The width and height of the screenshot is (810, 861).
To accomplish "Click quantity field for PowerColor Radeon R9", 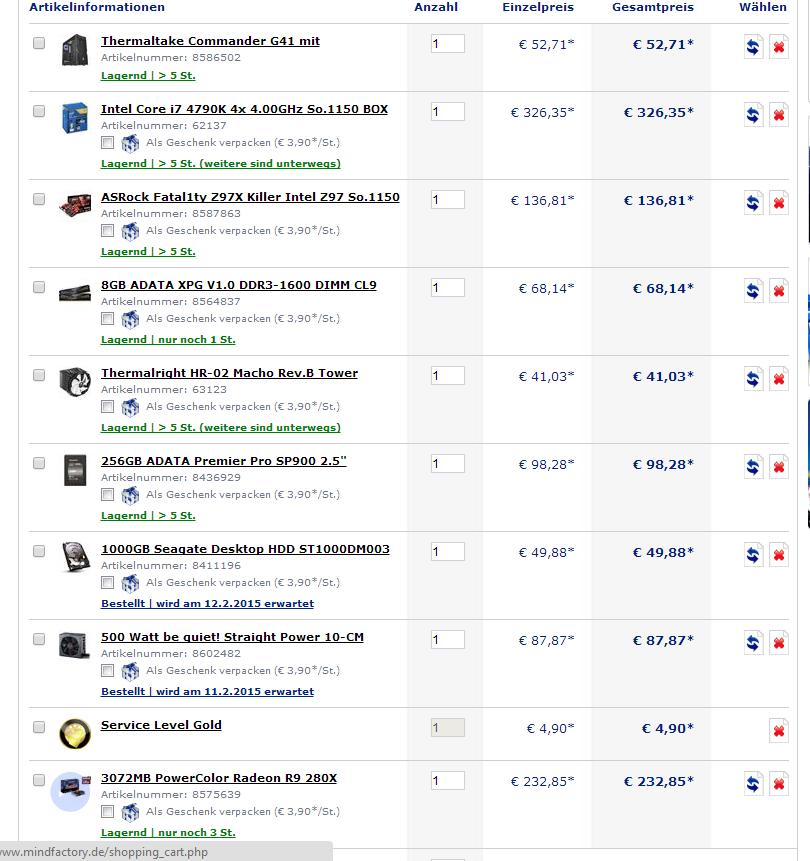I will [448, 780].
